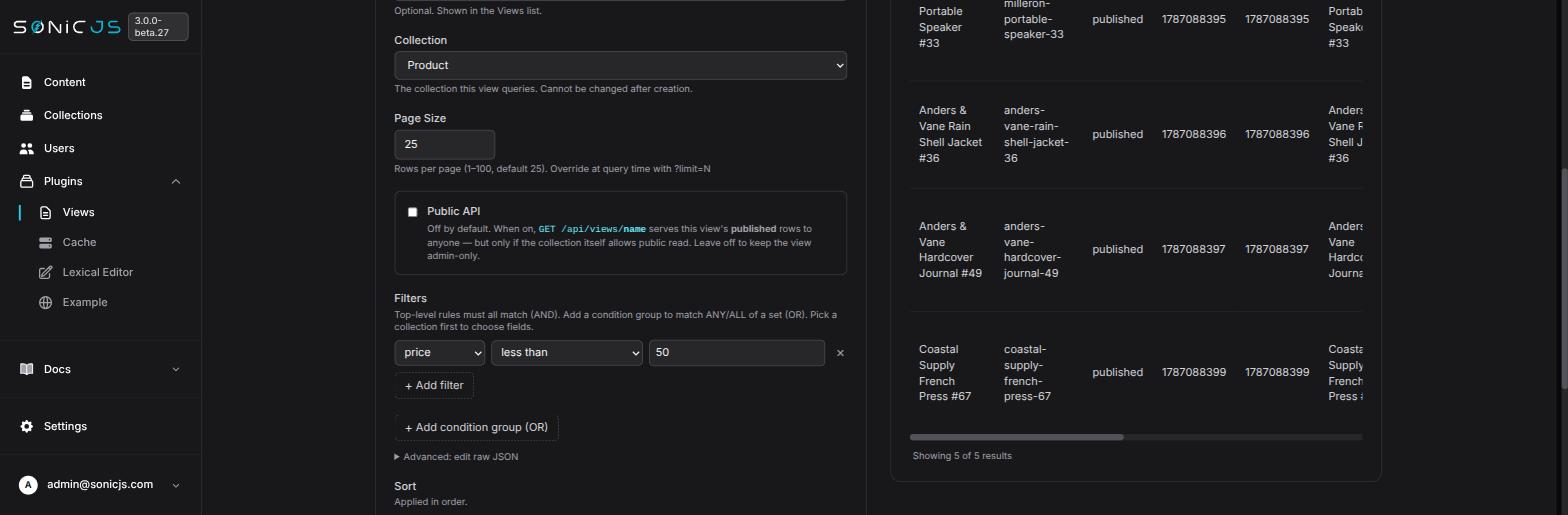1568x515 pixels.
Task: Open the price field dropdown
Action: (439, 352)
